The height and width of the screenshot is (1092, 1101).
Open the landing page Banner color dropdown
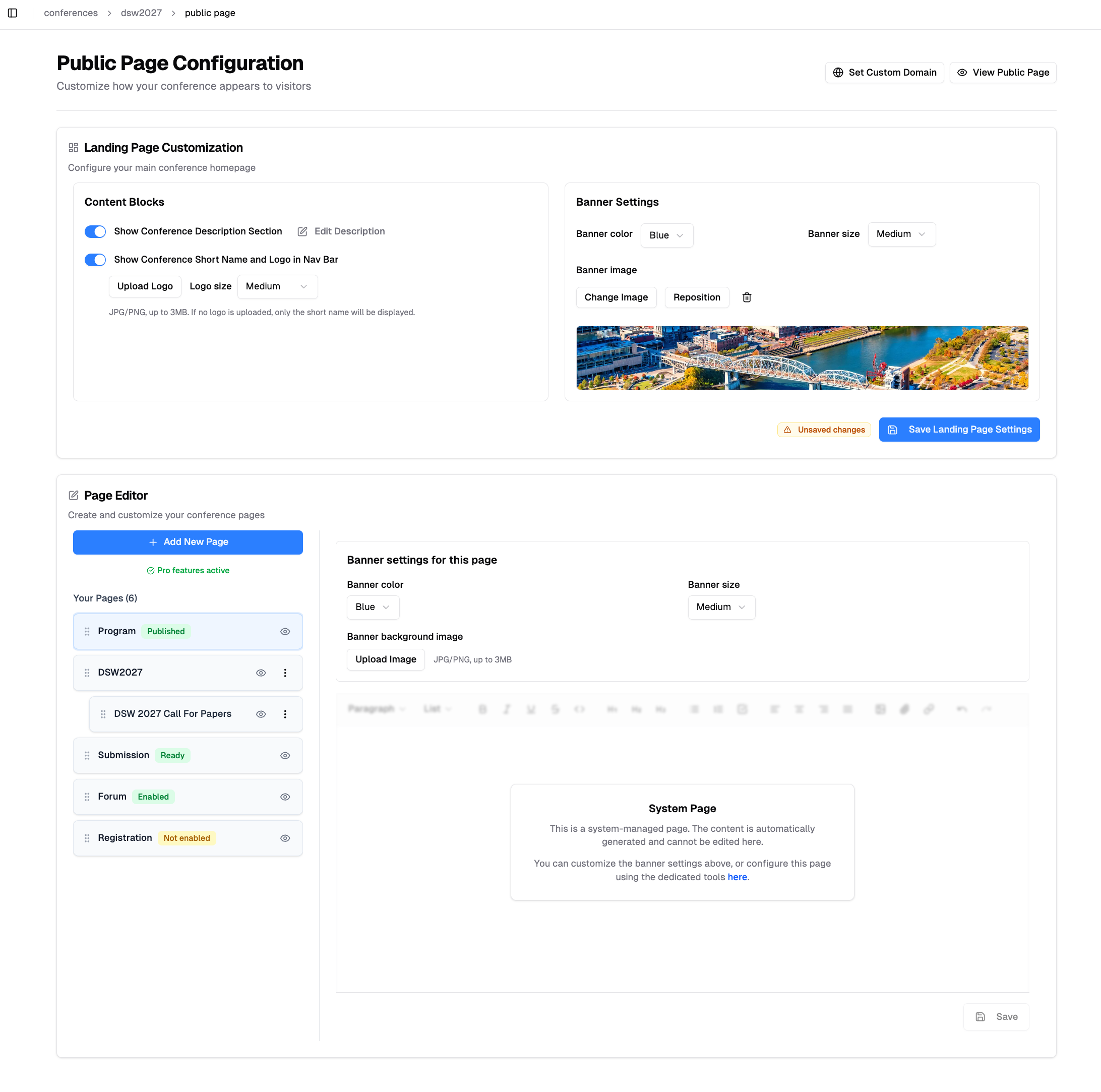click(666, 235)
